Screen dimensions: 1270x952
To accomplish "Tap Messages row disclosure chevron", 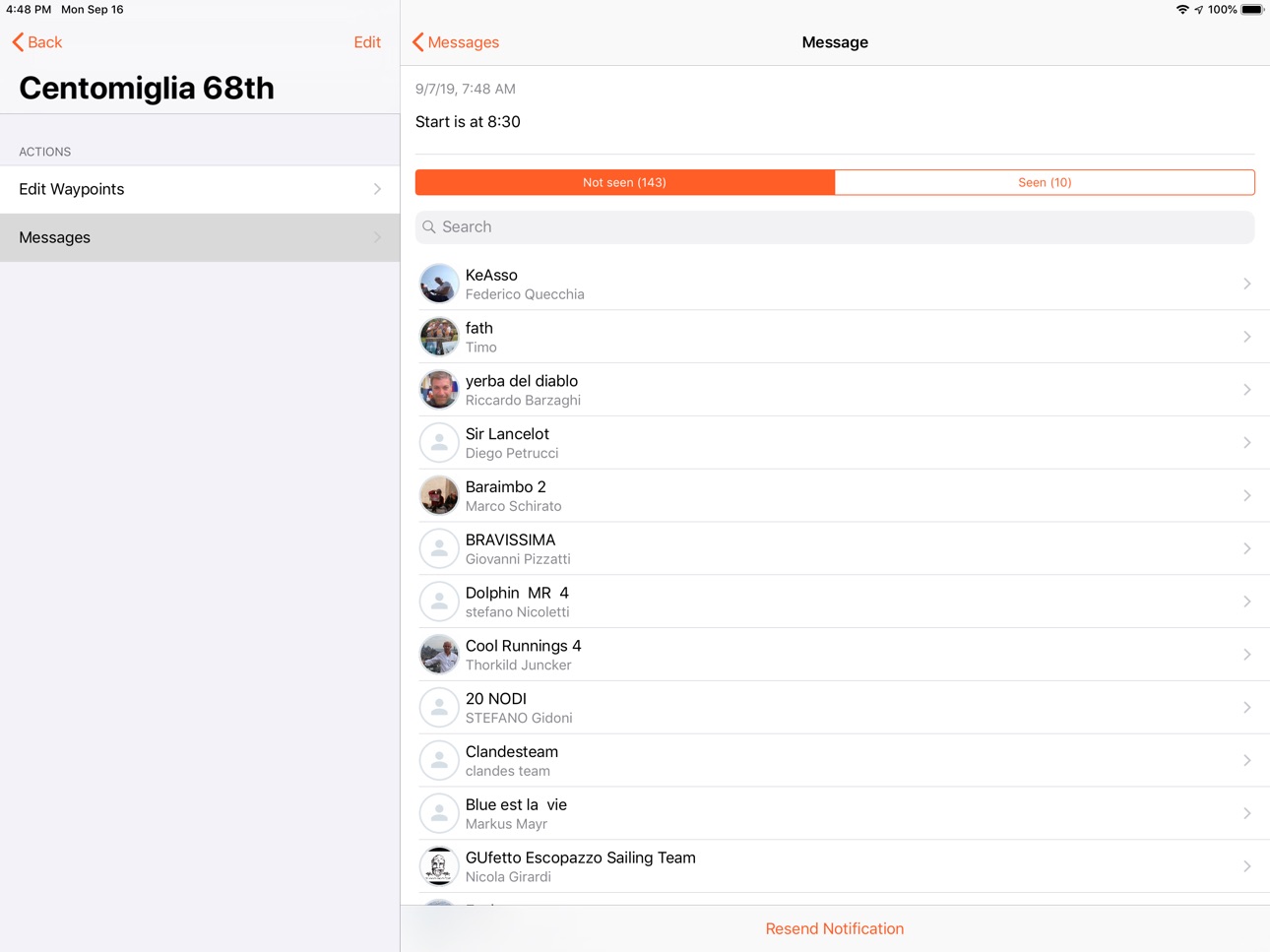I will point(377,237).
